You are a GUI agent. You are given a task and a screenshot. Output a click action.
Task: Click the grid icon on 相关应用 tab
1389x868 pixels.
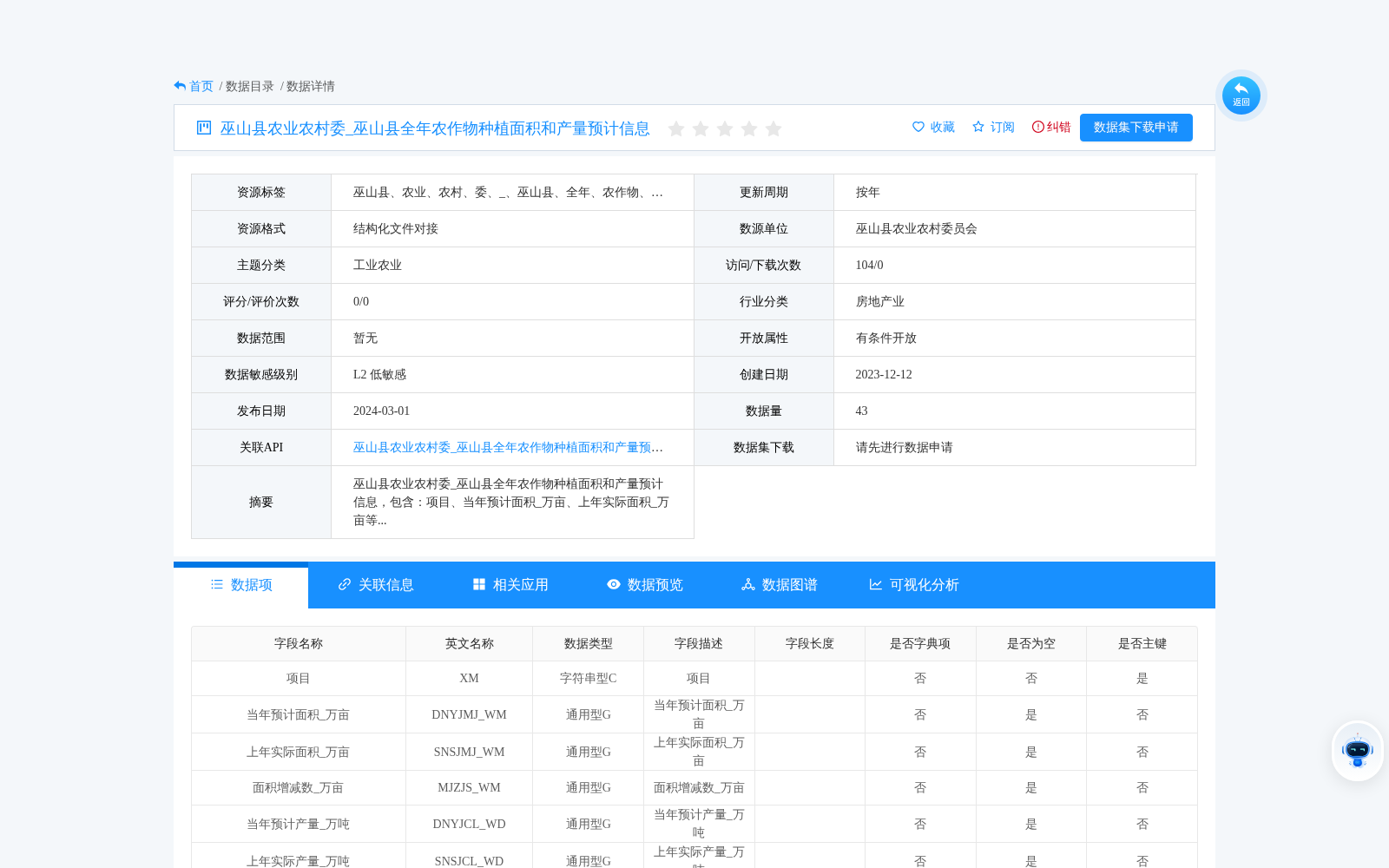(x=479, y=584)
